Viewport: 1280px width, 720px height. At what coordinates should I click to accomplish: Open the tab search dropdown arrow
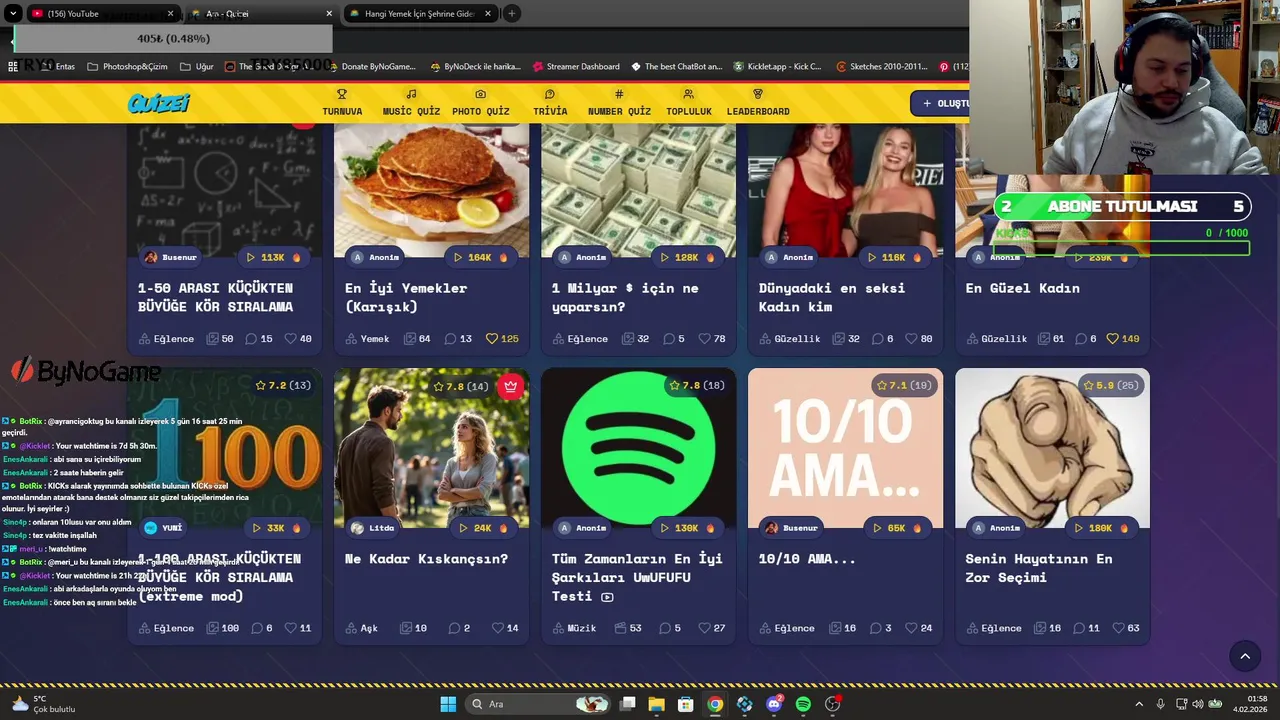(12, 13)
